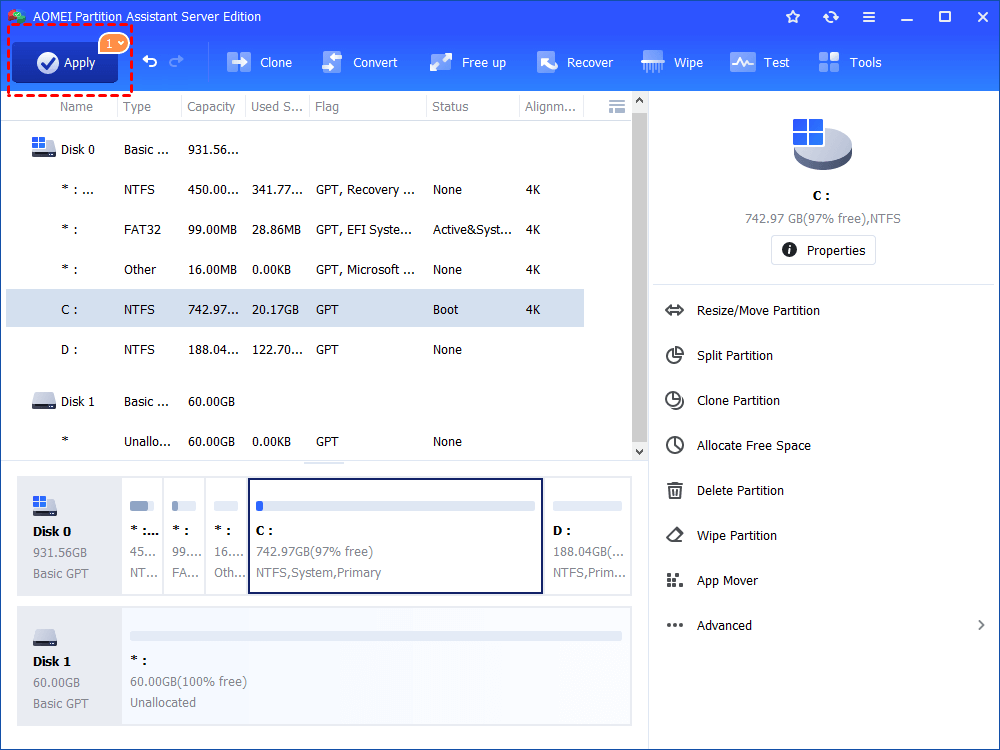Select Disk 0 block in disk map

click(69, 536)
